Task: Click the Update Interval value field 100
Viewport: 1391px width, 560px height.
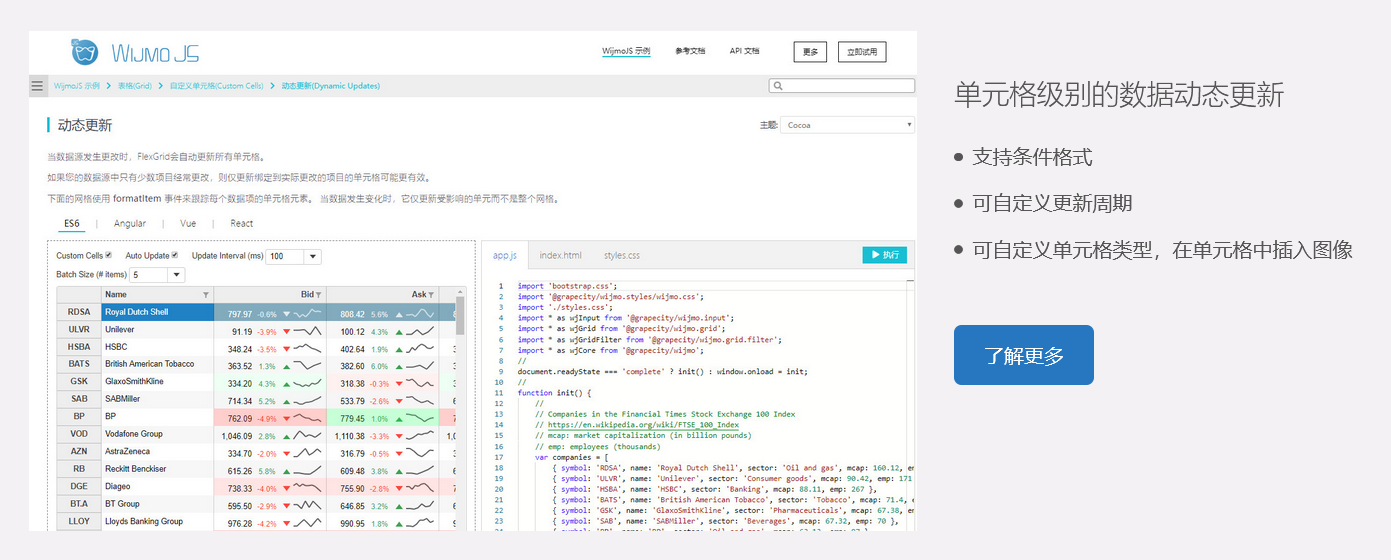Action: (x=285, y=257)
